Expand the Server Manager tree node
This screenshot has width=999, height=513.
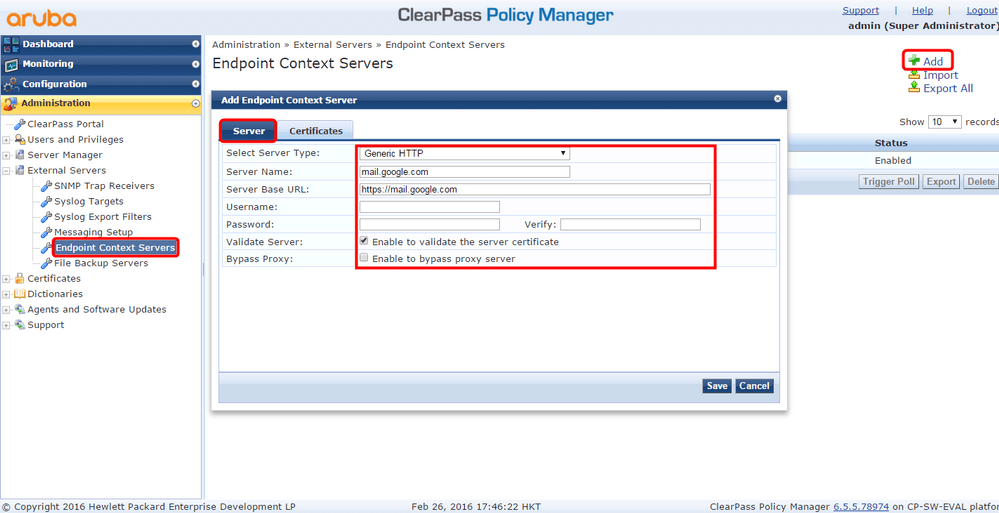click(6, 155)
